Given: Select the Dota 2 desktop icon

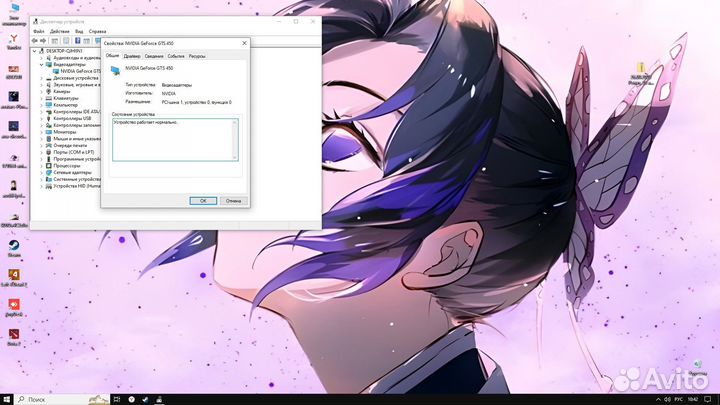Looking at the screenshot, I should (x=14, y=337).
